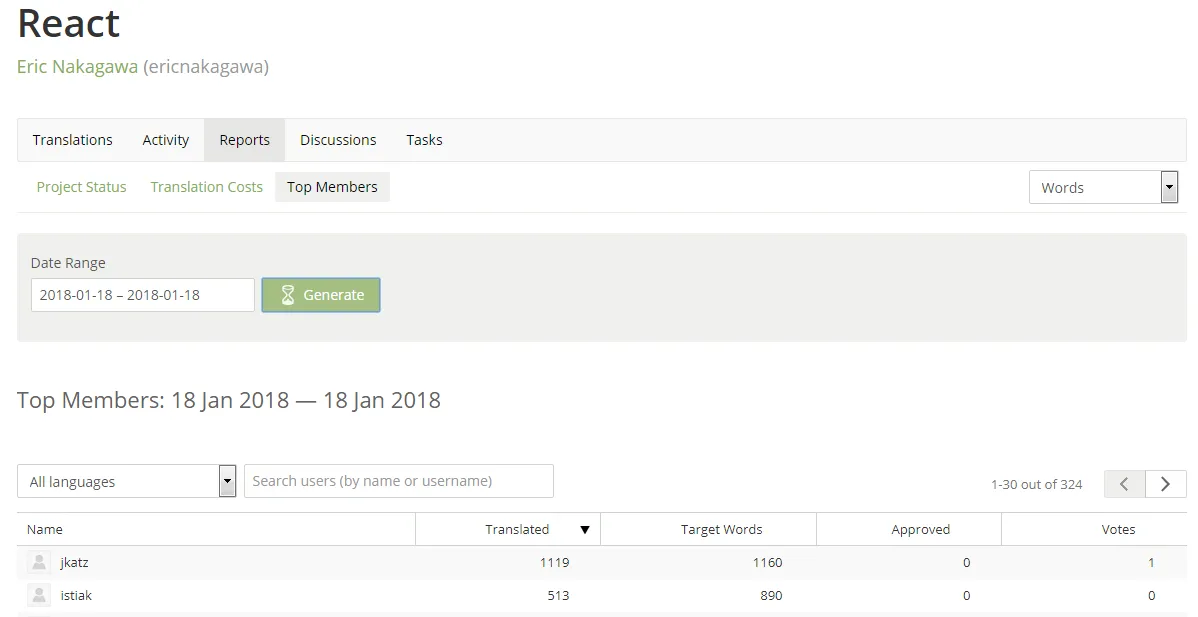Screen dimensions: 1198x617
Task: Click the 1-30 out of 324 counter
Action: [x=1036, y=485]
